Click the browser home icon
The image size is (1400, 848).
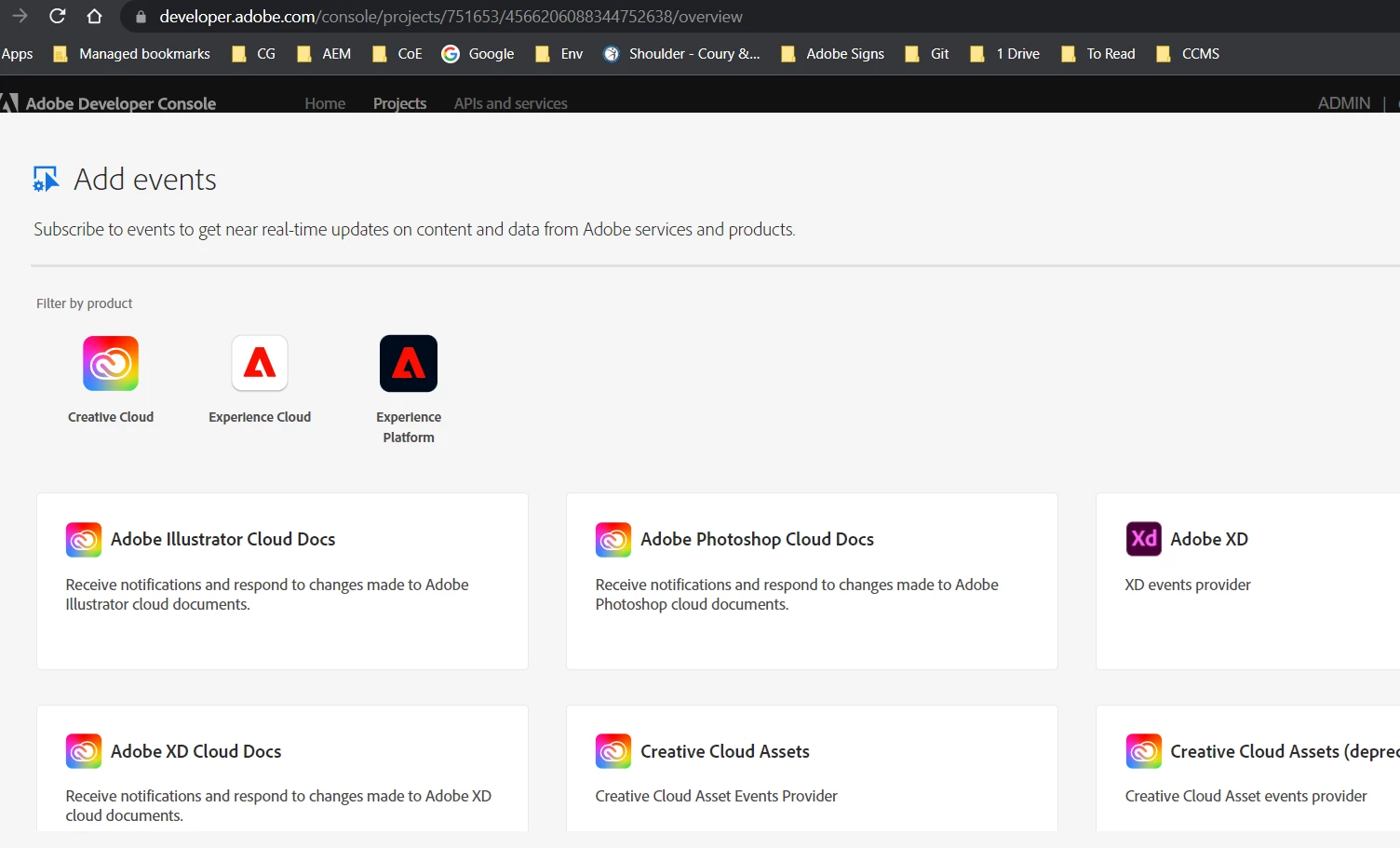(x=94, y=16)
